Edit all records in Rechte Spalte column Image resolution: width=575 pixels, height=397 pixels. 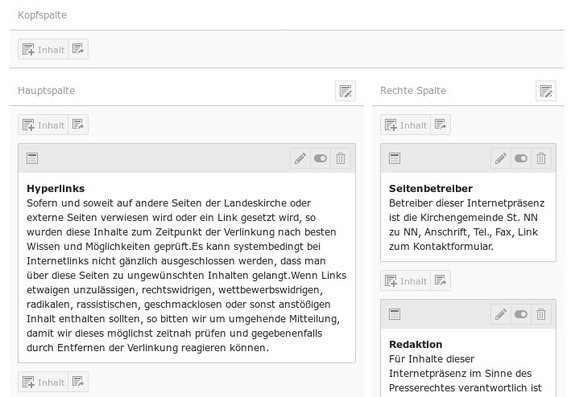point(546,91)
